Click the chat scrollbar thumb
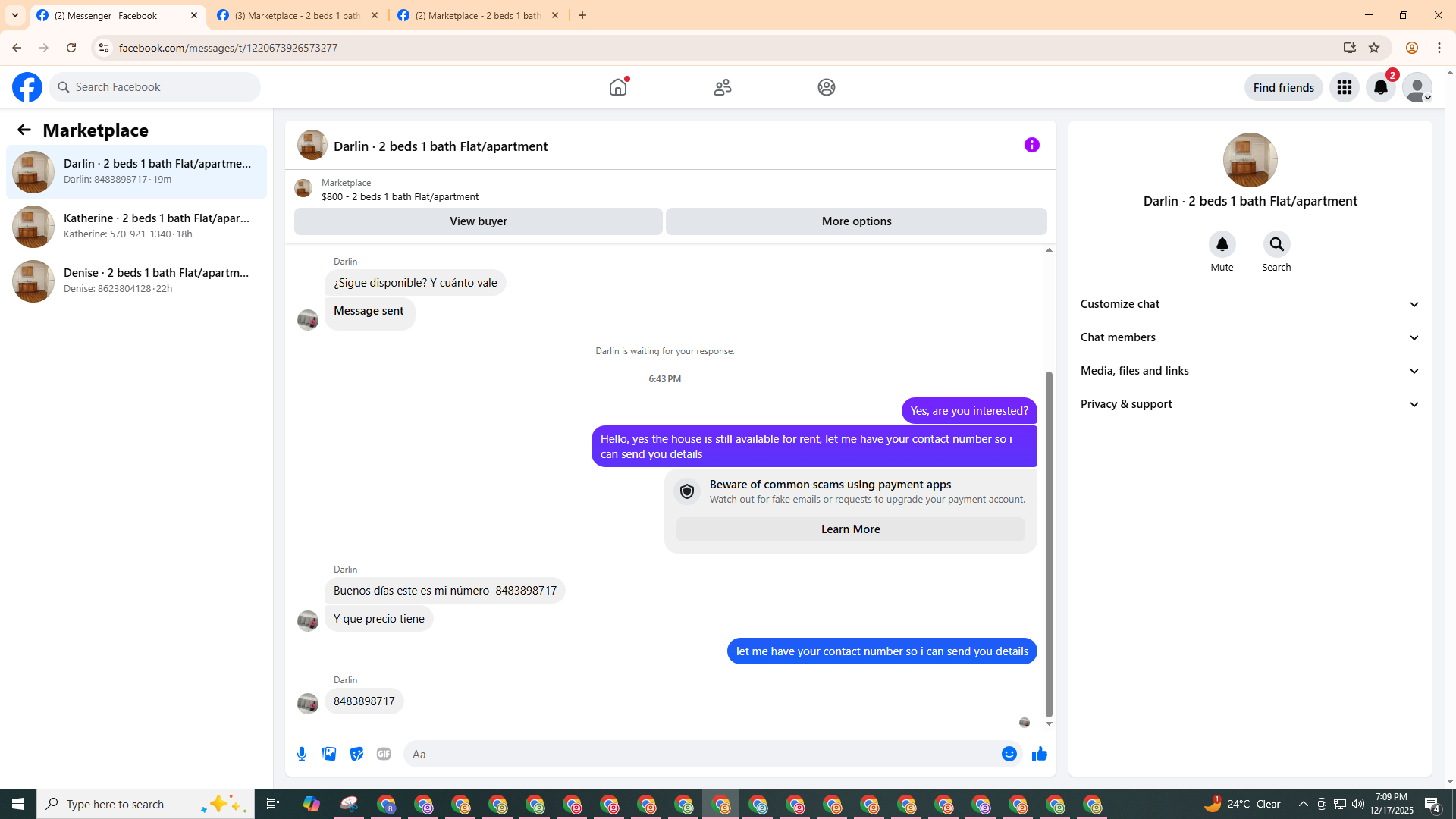Screen dimensions: 1456x819 tap(1049, 542)
